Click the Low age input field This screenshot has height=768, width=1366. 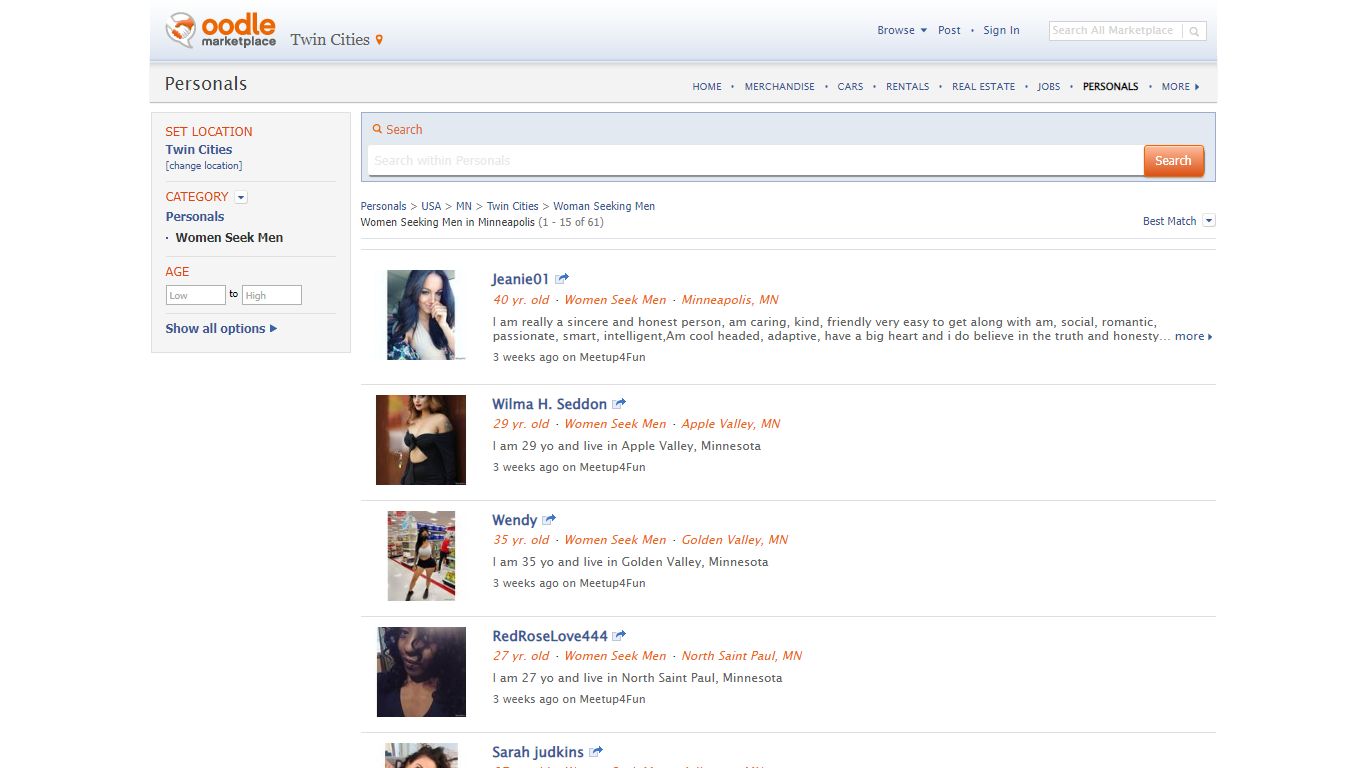pos(195,295)
